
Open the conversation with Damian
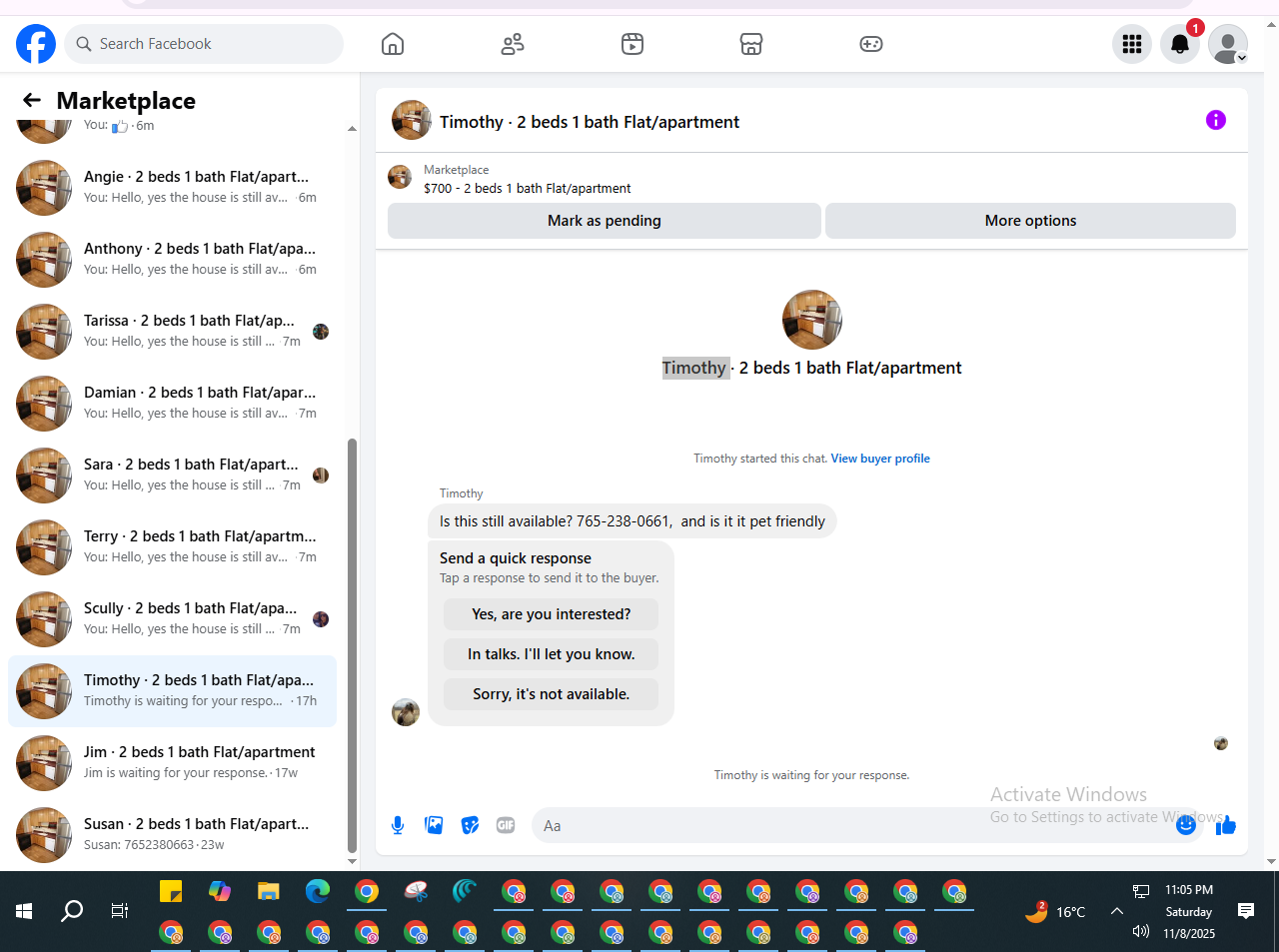point(172,404)
